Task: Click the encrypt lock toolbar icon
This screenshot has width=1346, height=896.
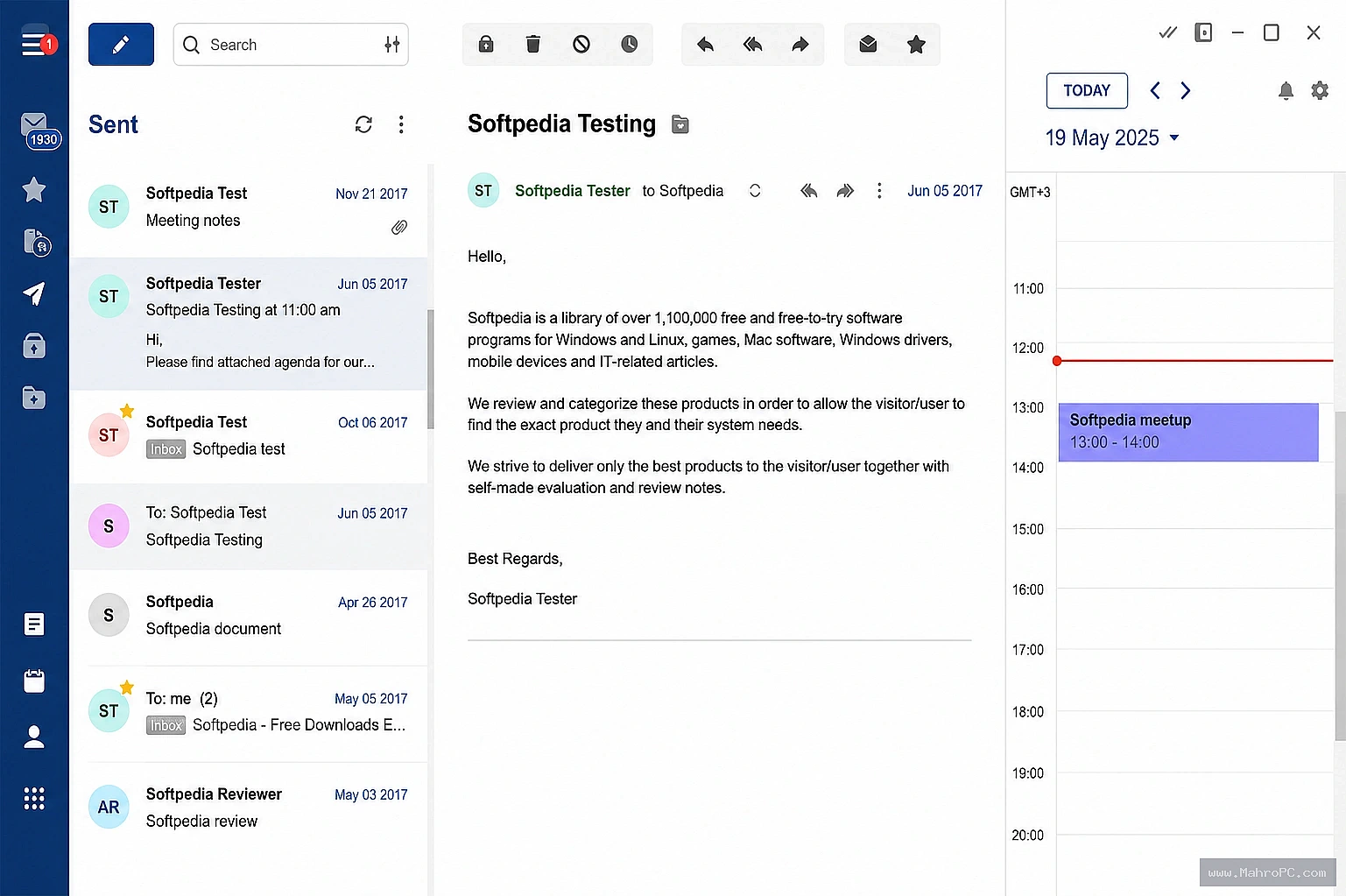Action: click(x=486, y=44)
